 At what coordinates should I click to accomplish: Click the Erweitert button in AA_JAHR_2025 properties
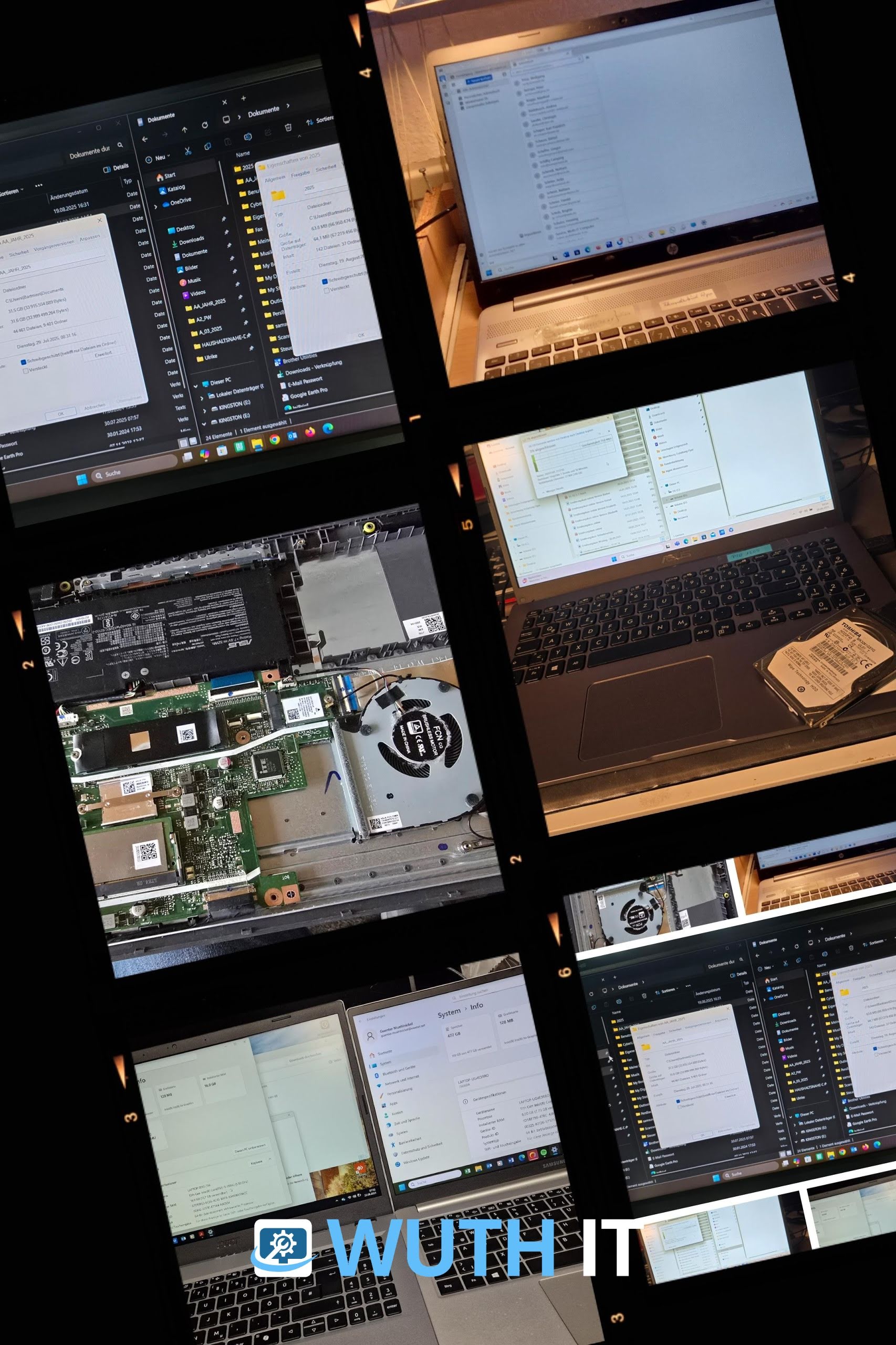click(x=103, y=355)
